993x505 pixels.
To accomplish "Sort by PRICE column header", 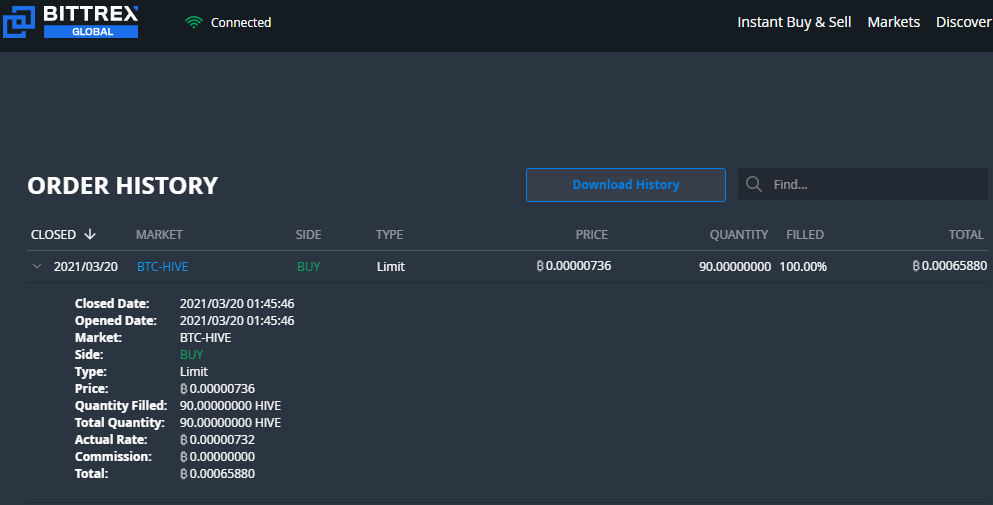I will click(x=591, y=234).
